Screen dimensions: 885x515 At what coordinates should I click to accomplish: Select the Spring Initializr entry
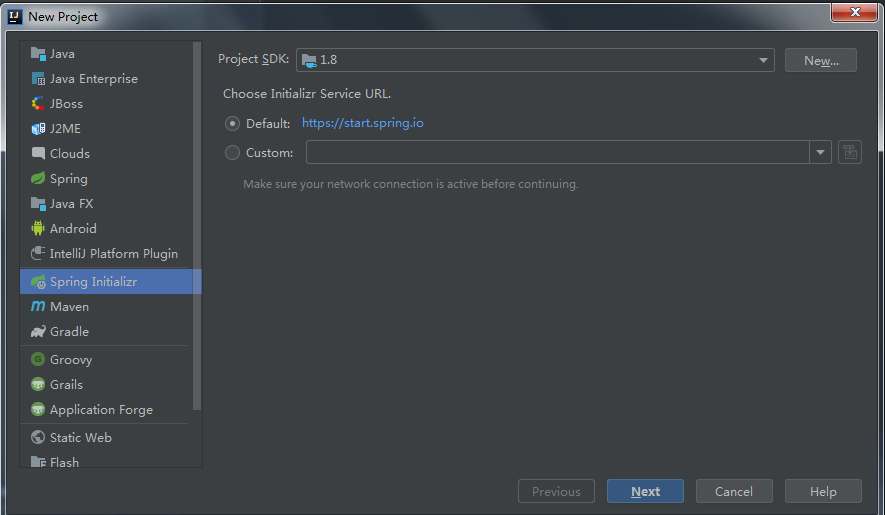[111, 281]
